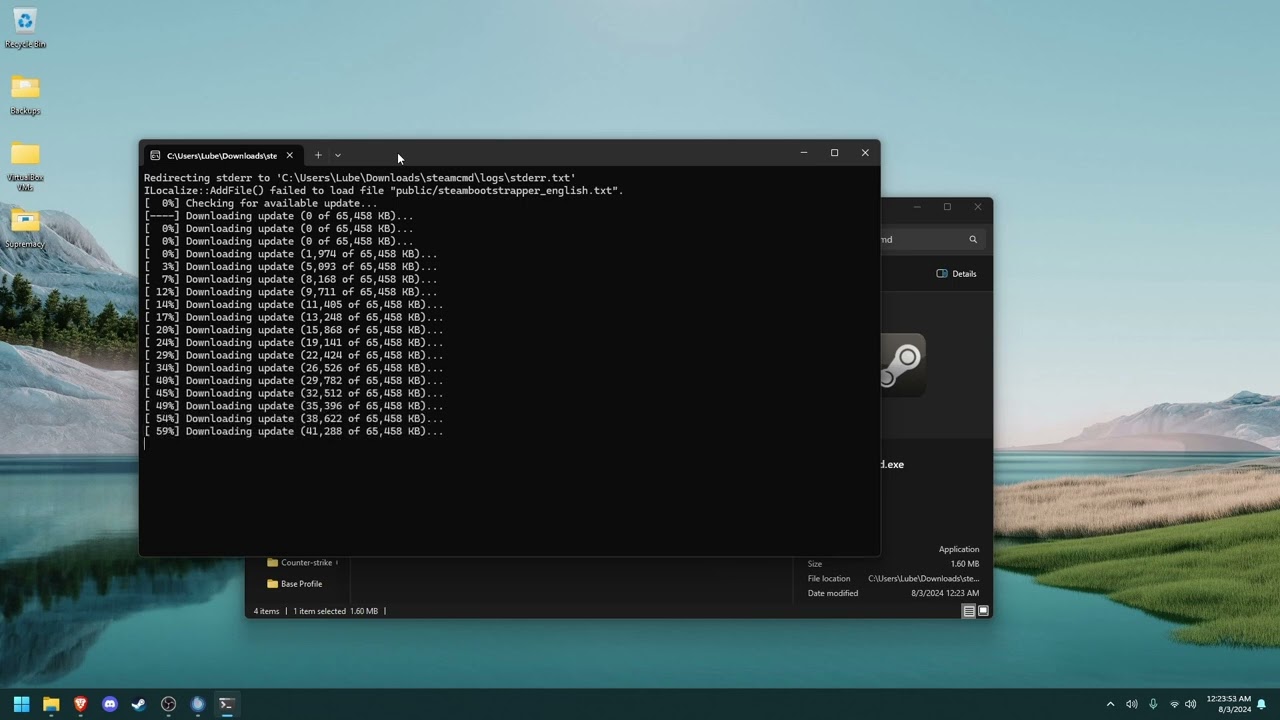Open the Recycle Bin desktop icon
The height and width of the screenshot is (720, 1280).
coord(25,28)
